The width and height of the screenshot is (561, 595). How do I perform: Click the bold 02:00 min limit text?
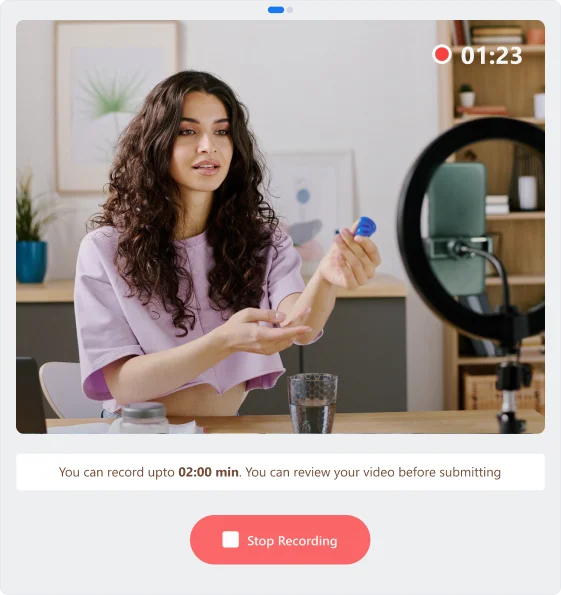coord(208,472)
